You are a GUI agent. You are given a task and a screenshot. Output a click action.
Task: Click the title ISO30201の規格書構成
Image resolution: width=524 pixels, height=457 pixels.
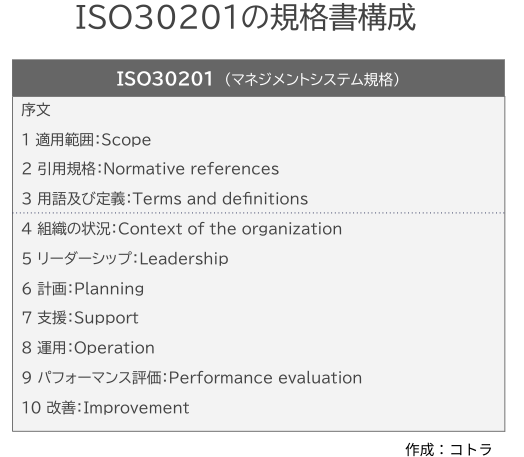coord(246,17)
